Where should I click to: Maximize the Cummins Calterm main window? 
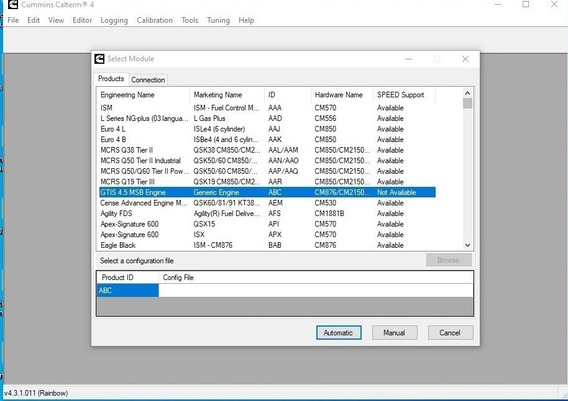pyautogui.click(x=526, y=4)
